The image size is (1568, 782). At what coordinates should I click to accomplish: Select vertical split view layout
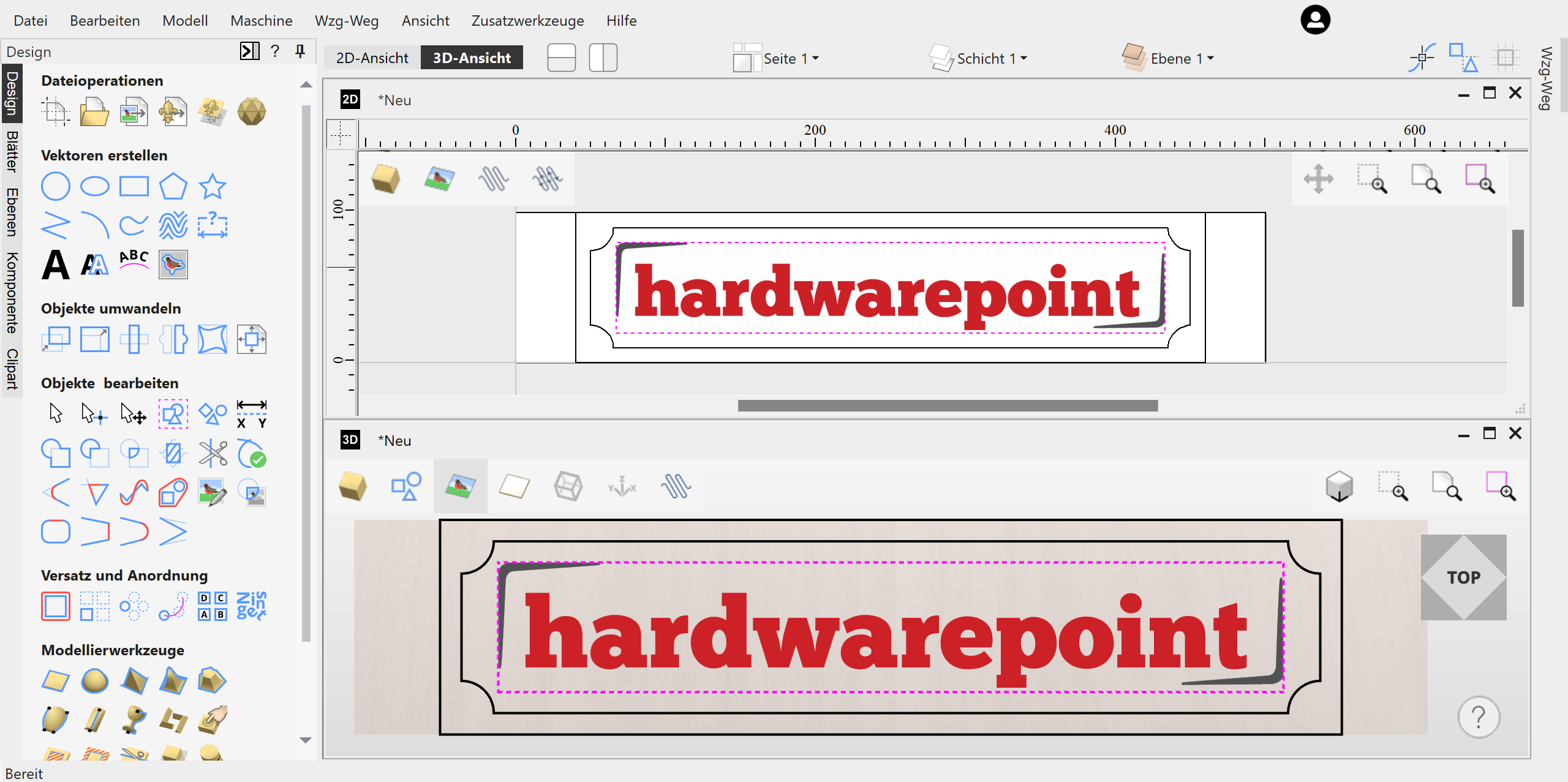[603, 58]
